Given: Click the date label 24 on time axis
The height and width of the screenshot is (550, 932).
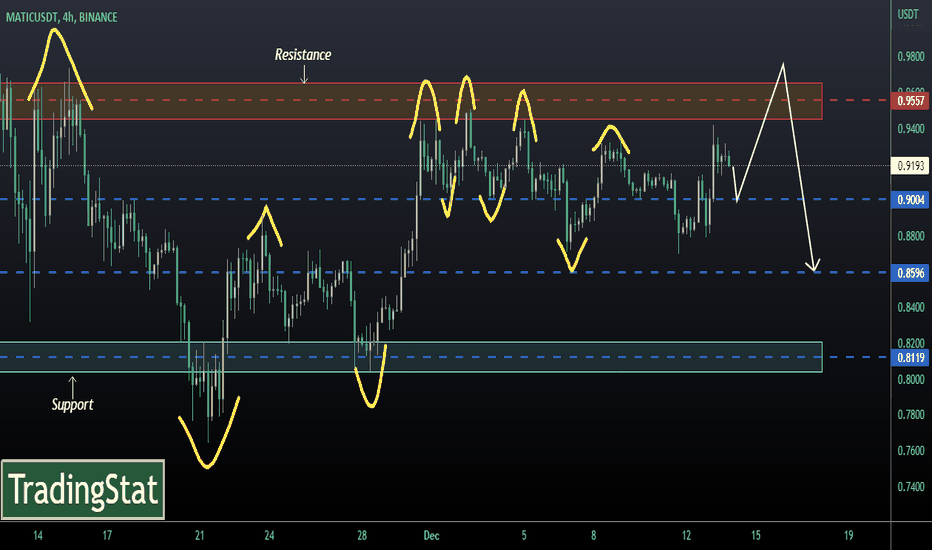Looking at the screenshot, I should tap(269, 536).
